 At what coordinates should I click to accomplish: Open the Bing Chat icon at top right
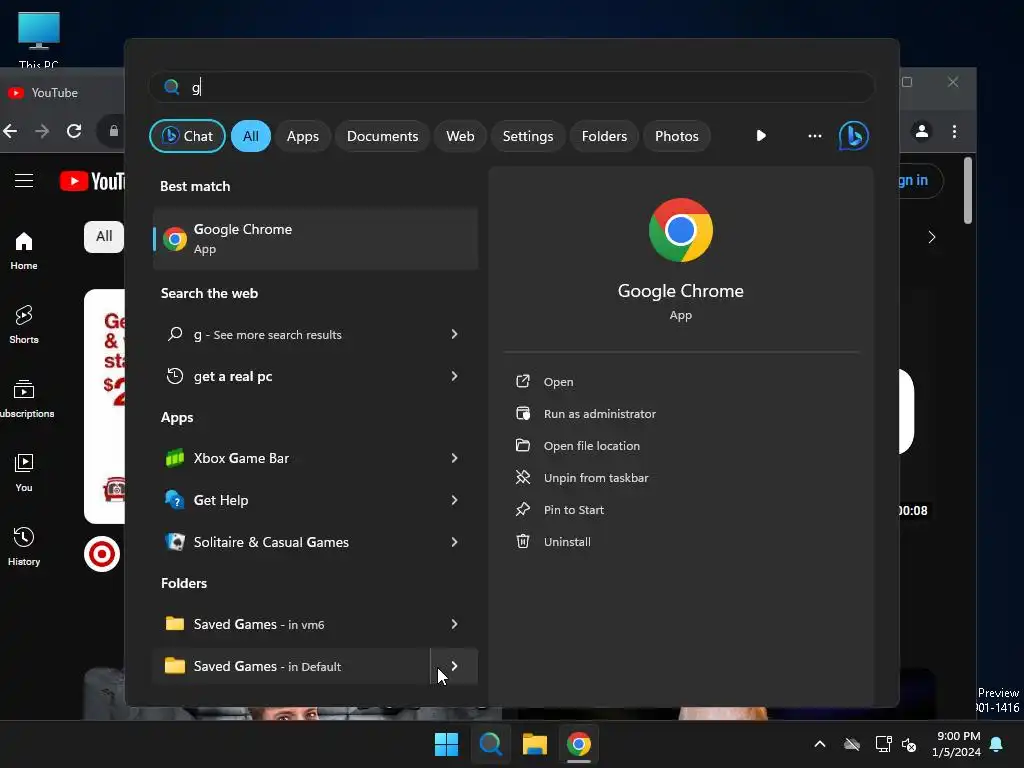pyautogui.click(x=854, y=136)
